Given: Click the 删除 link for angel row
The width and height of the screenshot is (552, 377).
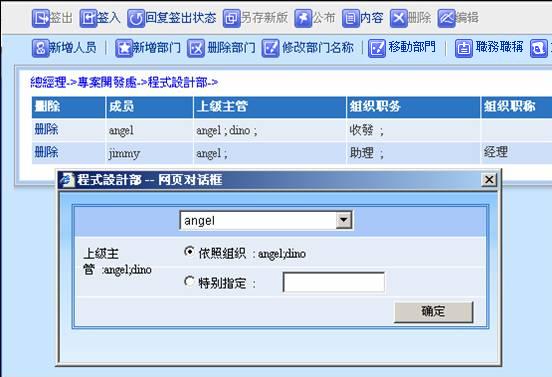Looking at the screenshot, I should click(46, 130).
